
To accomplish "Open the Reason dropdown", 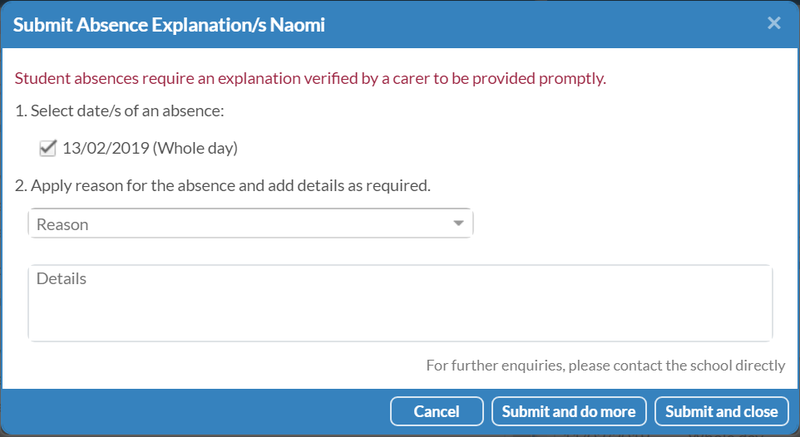I will tap(251, 223).
